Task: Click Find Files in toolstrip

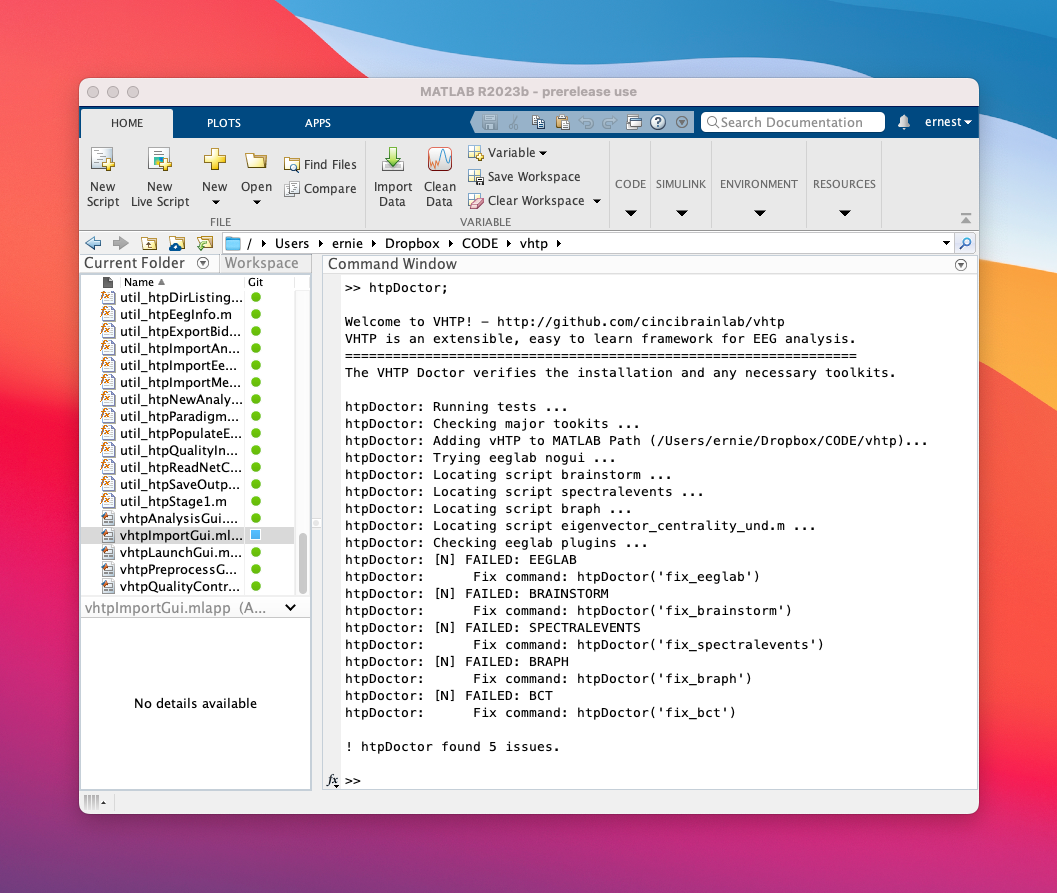Action: coord(320,165)
